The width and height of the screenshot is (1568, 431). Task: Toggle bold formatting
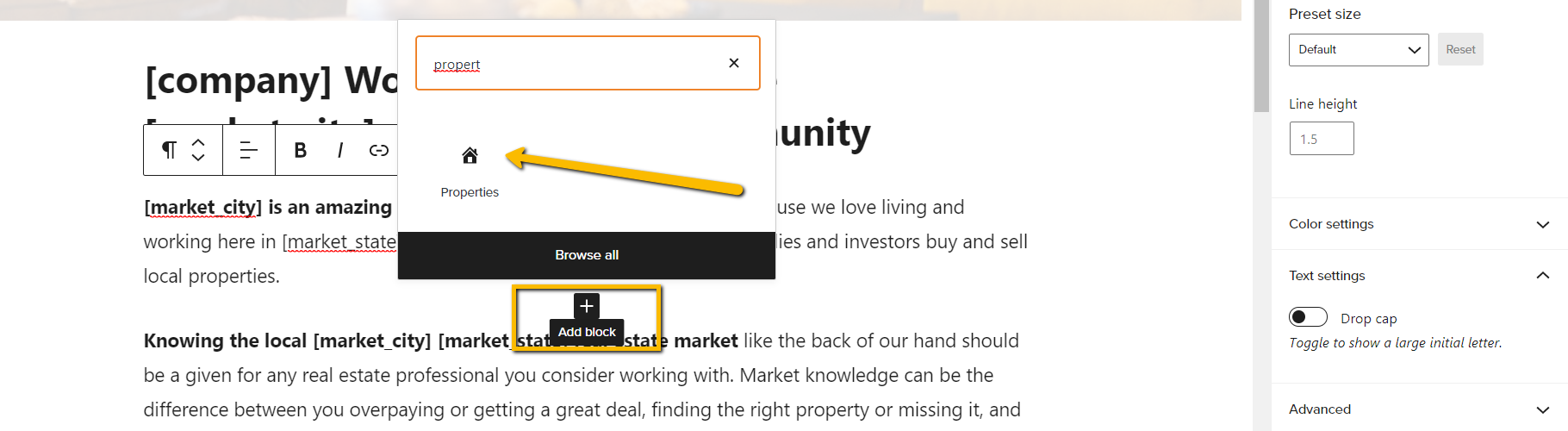point(300,150)
